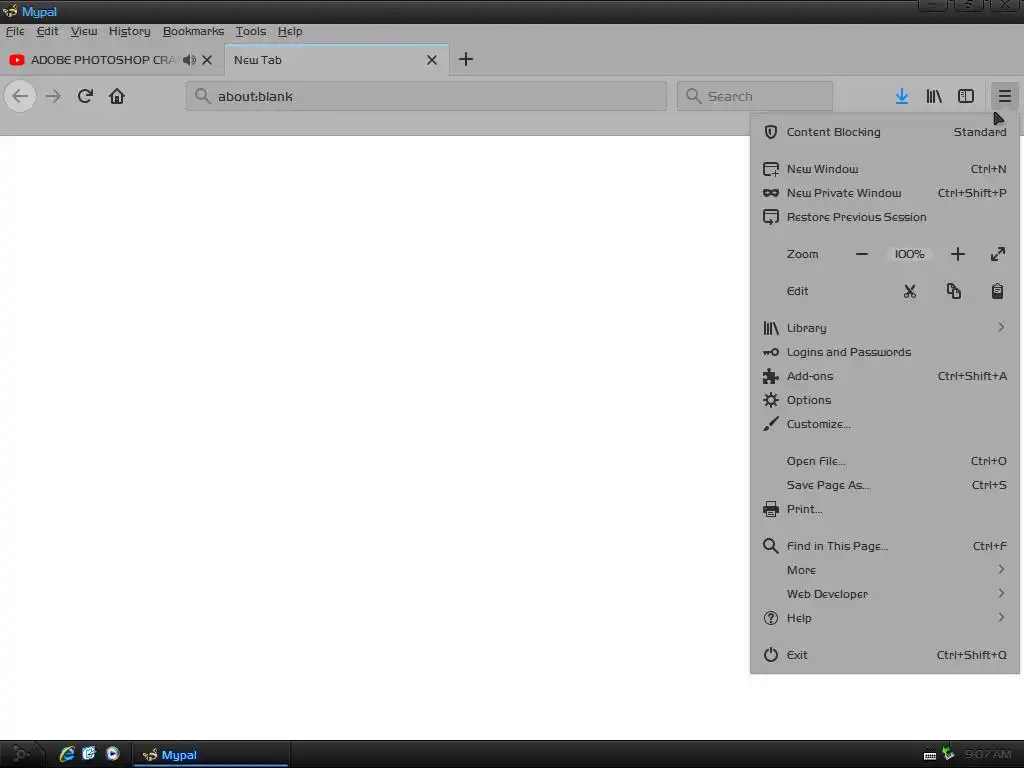This screenshot has height=768, width=1024.
Task: Open the Bookmarks menu
Action: pos(193,31)
